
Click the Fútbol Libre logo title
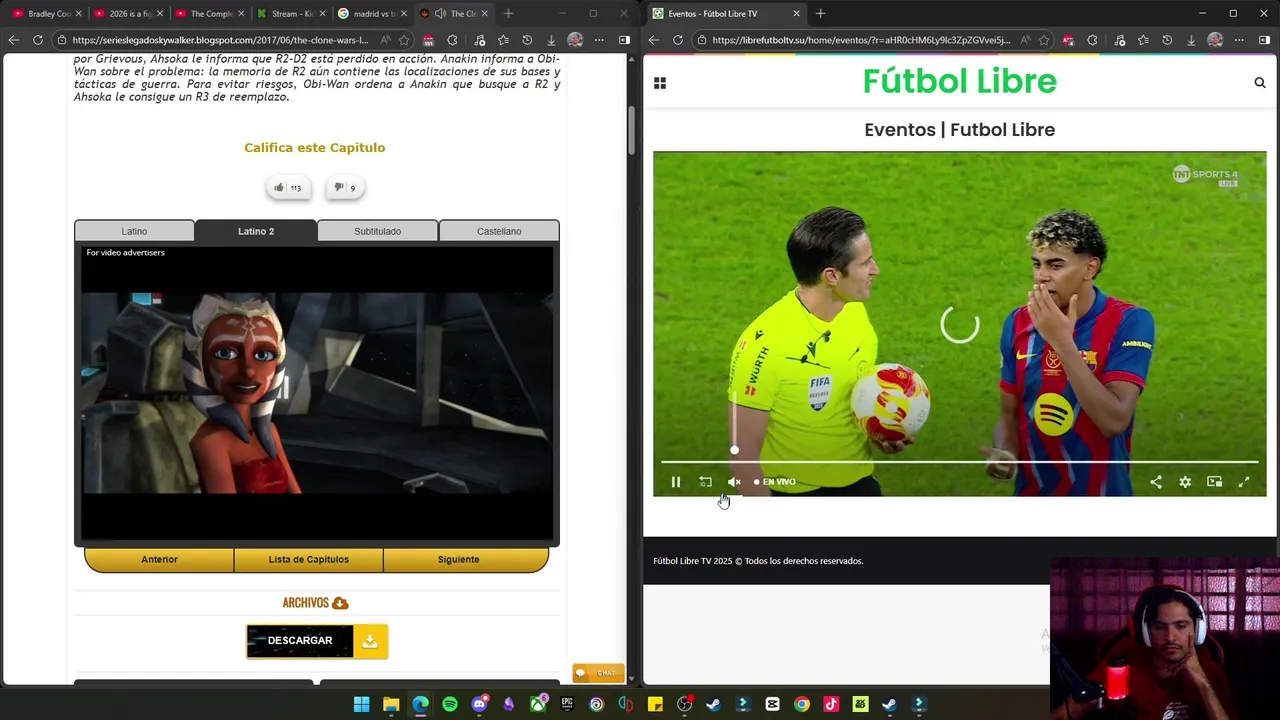pyautogui.click(x=959, y=81)
